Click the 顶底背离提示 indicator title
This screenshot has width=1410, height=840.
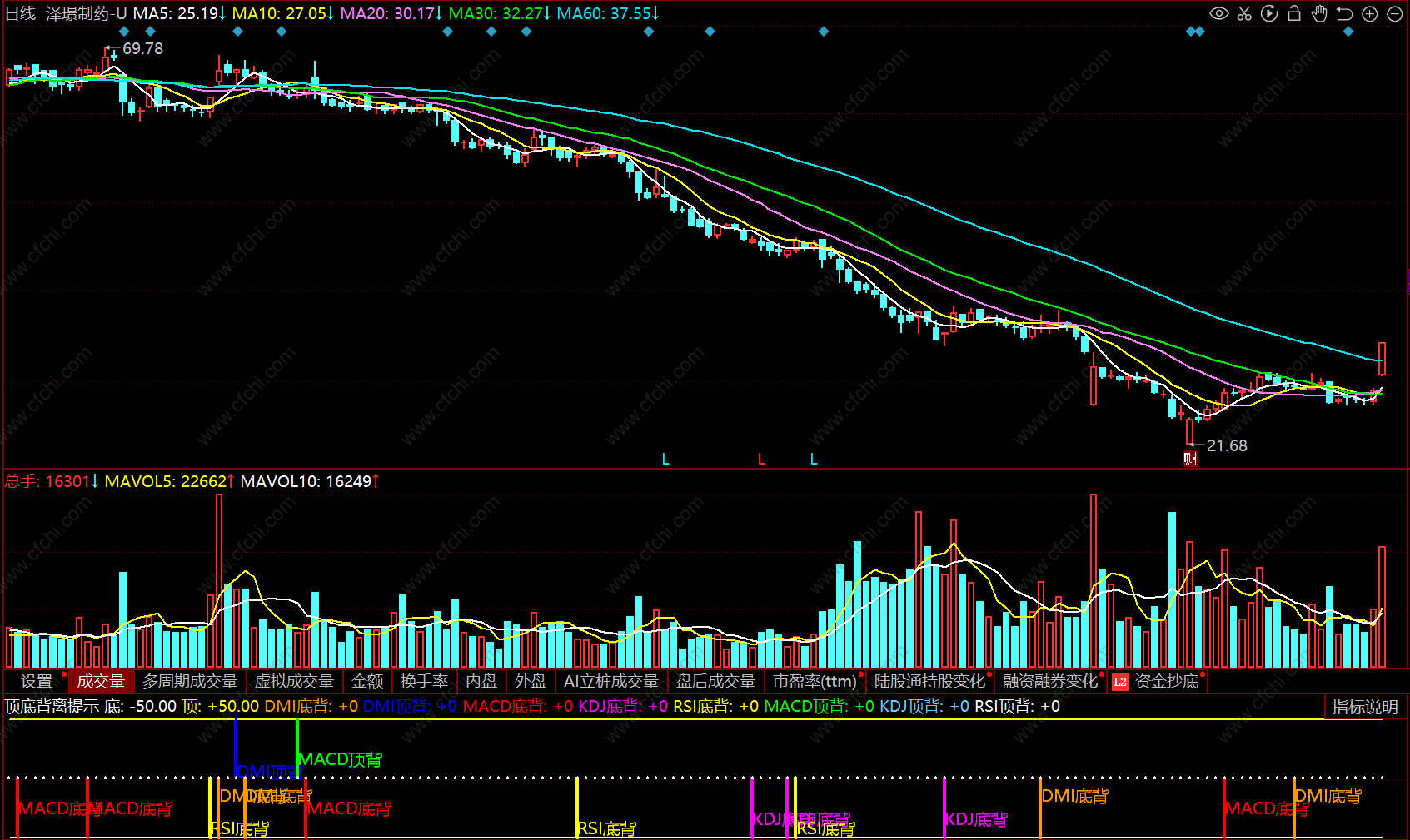[52, 707]
